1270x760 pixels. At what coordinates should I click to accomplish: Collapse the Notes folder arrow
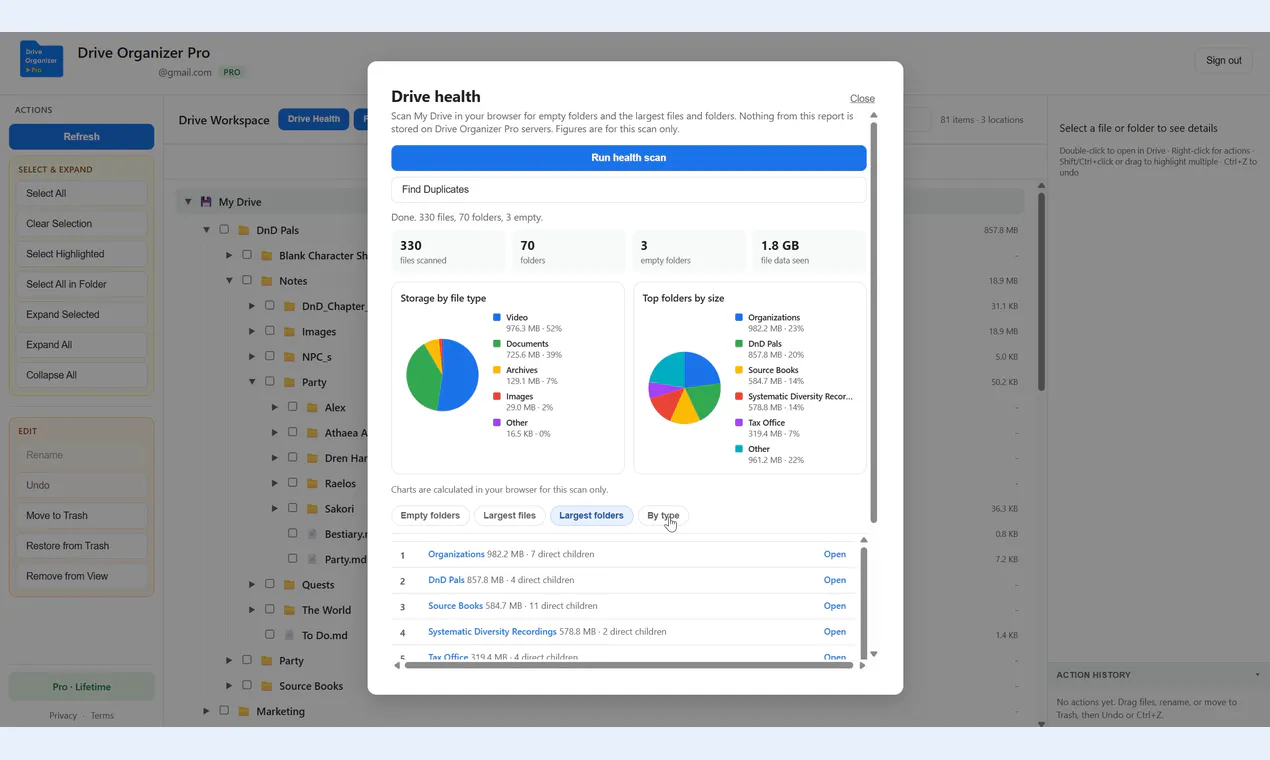click(229, 281)
